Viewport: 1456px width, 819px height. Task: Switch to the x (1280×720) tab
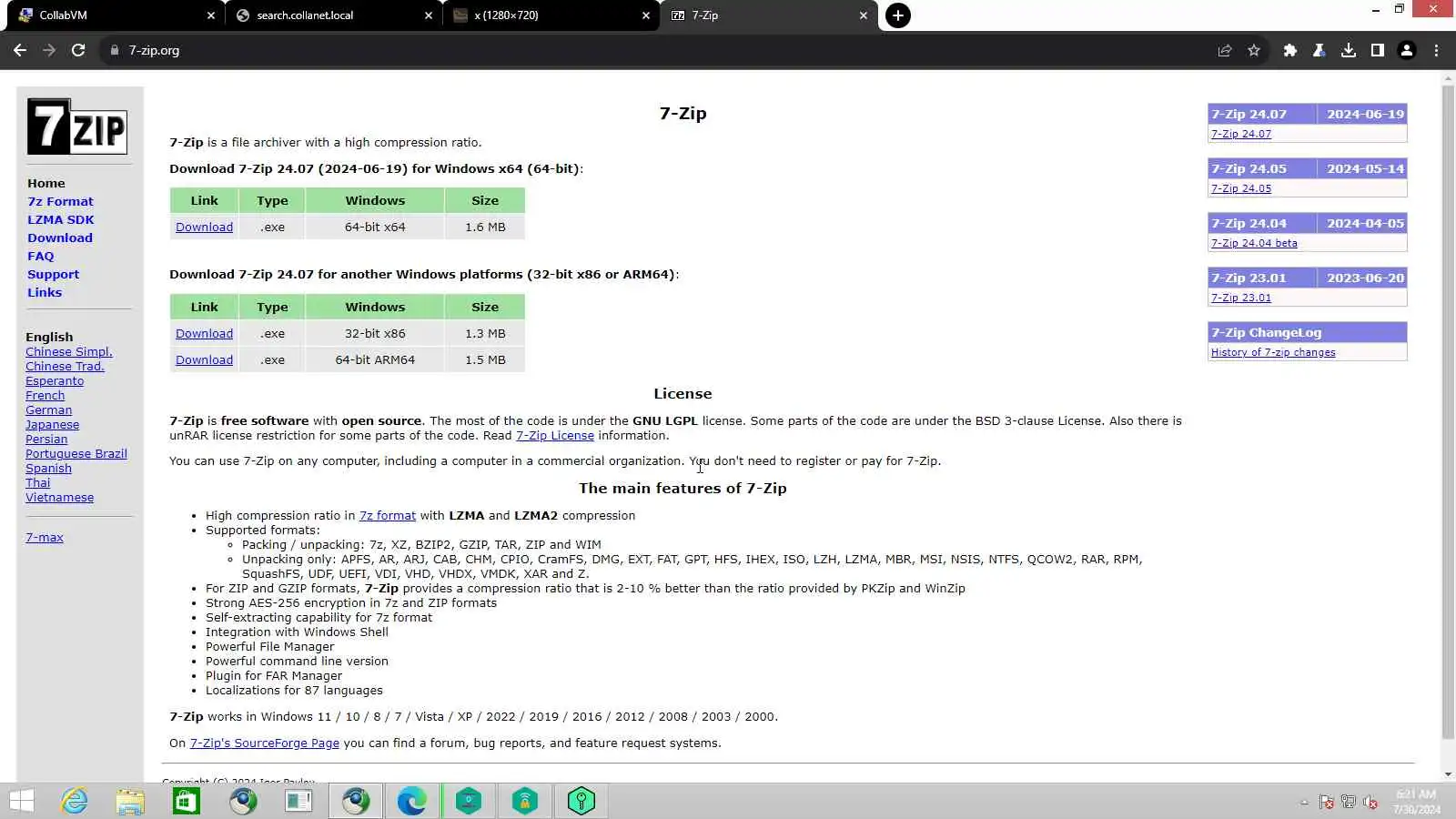[551, 15]
